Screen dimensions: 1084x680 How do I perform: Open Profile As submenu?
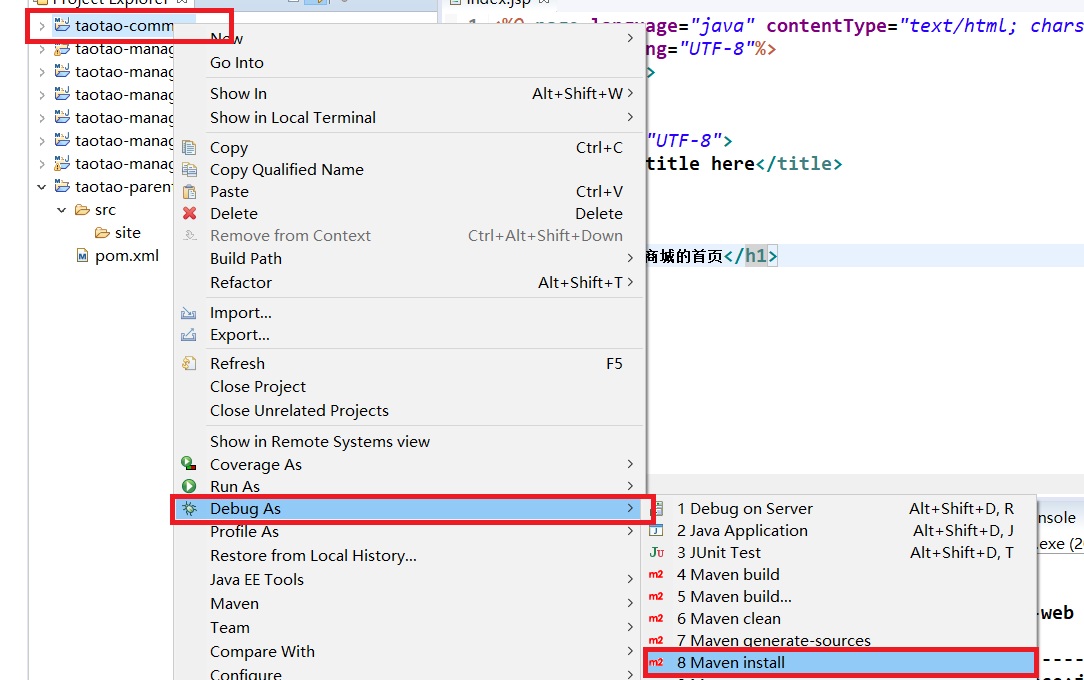(x=410, y=531)
